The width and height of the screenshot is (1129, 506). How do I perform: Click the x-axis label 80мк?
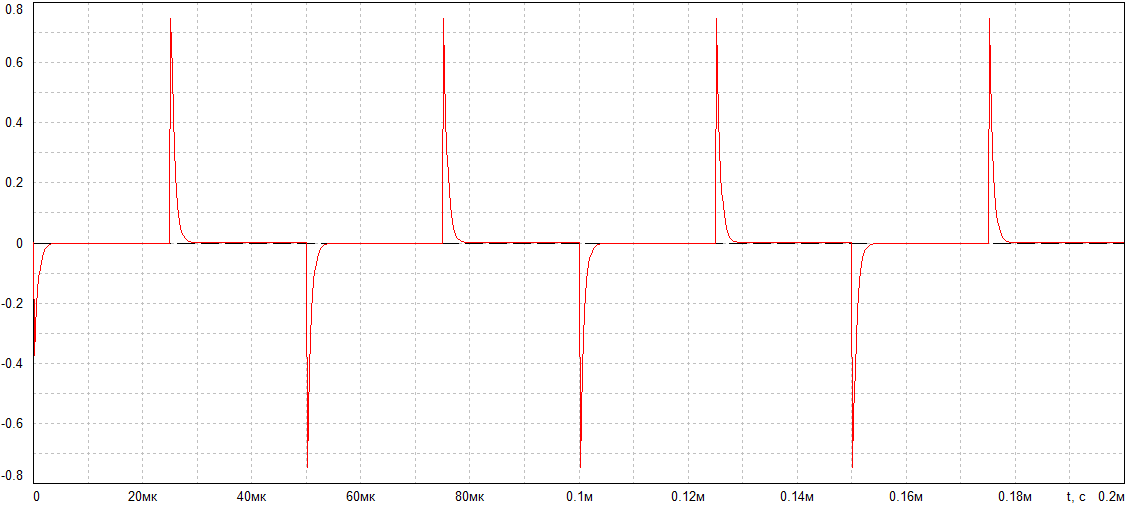pos(470,497)
